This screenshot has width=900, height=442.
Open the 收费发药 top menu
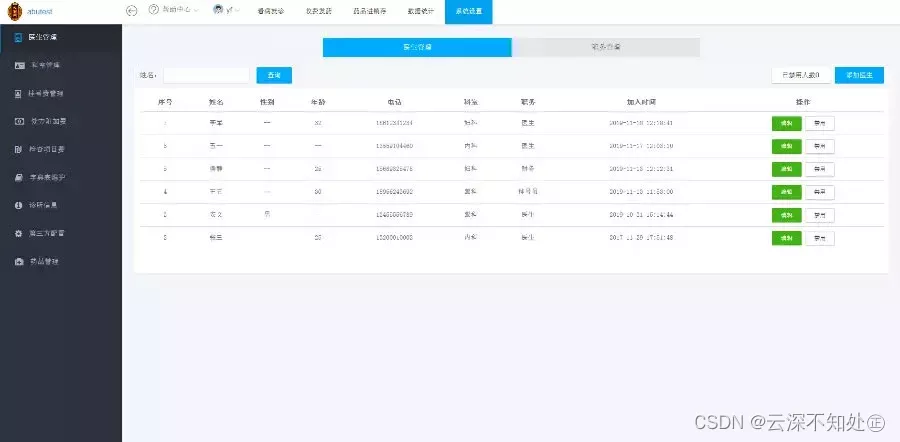319,11
